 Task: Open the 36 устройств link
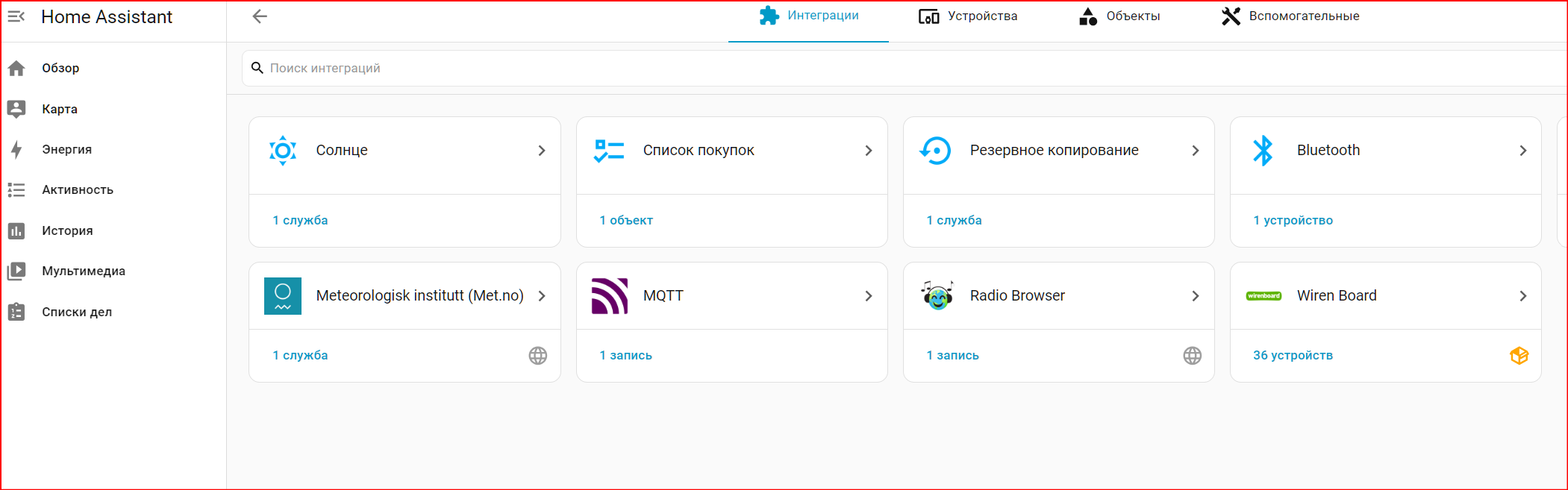click(1293, 356)
